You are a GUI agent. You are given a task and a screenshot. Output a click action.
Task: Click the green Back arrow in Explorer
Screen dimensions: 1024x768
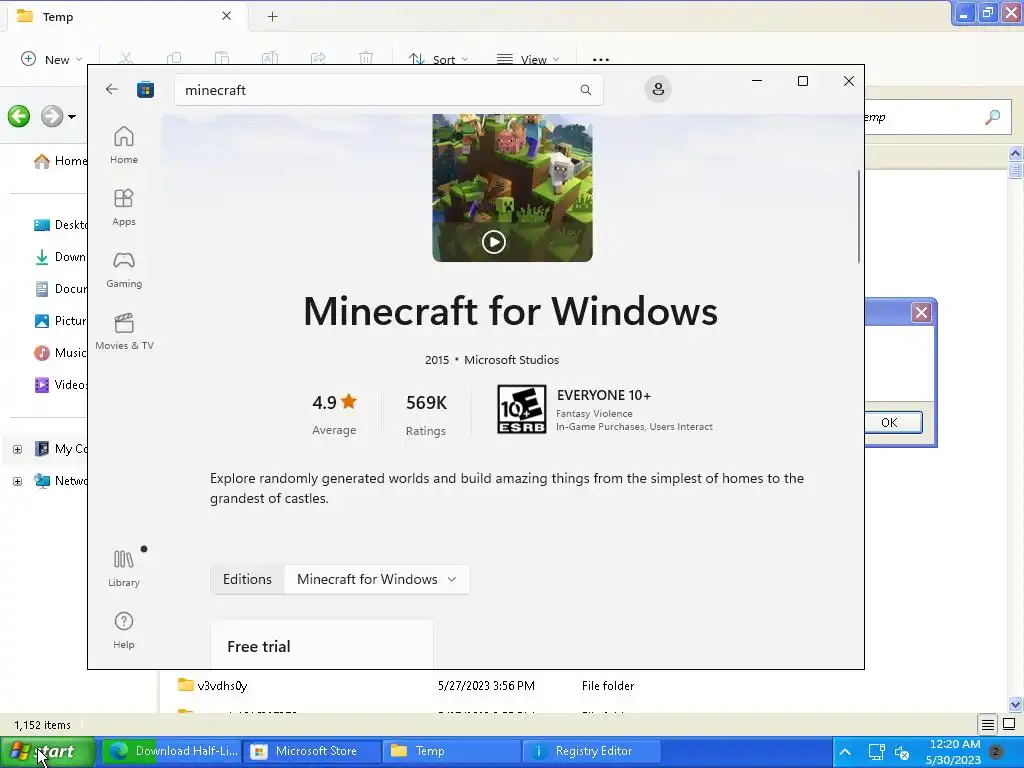click(19, 117)
